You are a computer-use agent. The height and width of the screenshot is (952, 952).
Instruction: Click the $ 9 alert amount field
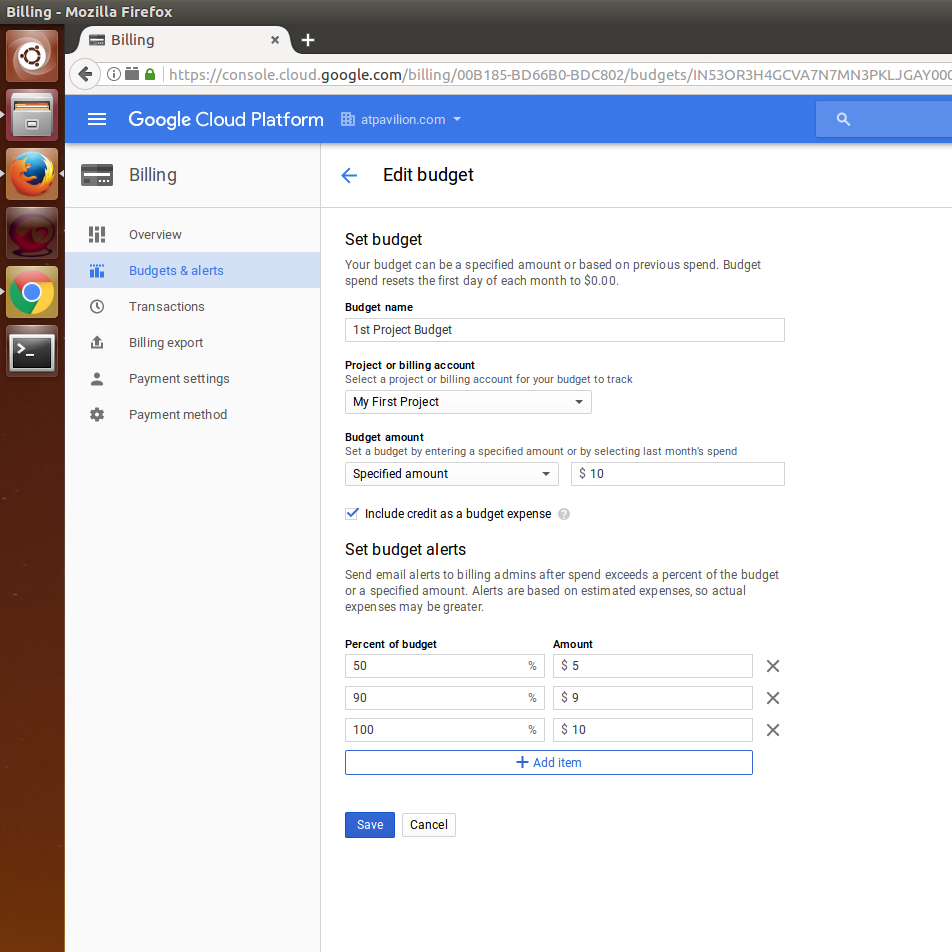tap(653, 698)
